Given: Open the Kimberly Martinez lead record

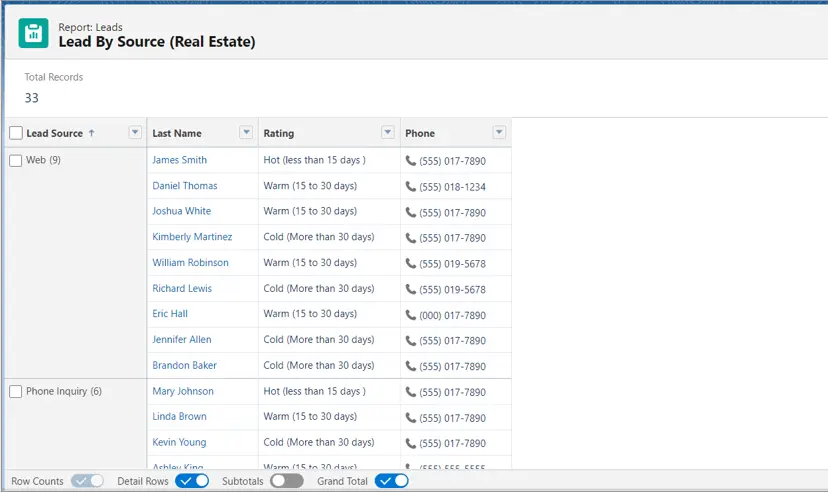Looking at the screenshot, I should pos(192,237).
